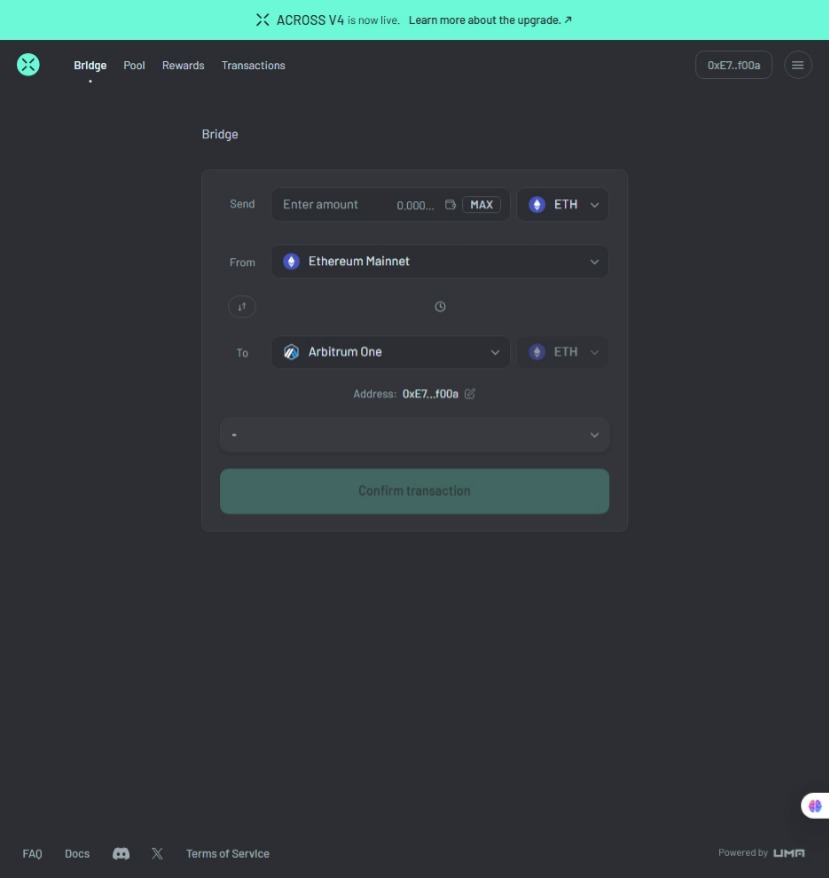Open the hamburger menu icon
Screen dimensions: 829x878
(x=798, y=65)
